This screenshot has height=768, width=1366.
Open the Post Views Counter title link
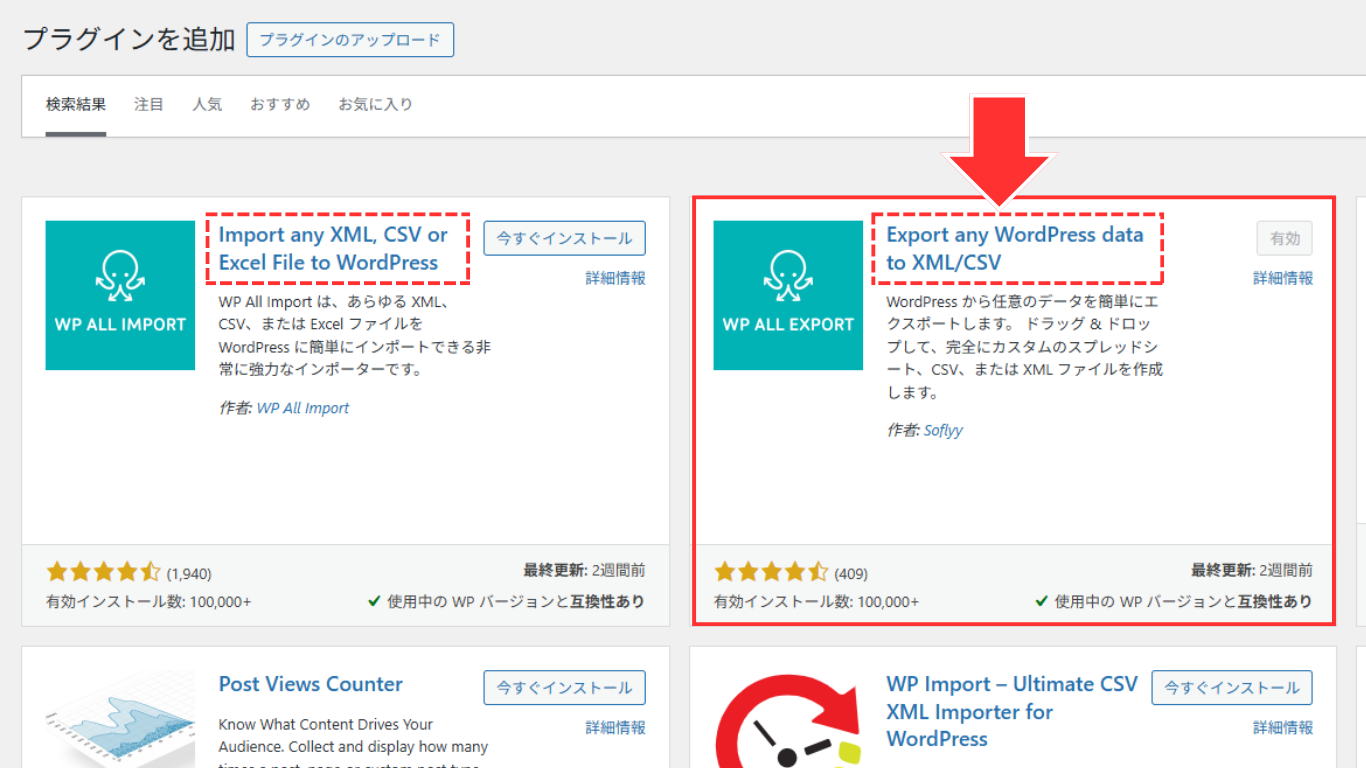click(311, 684)
